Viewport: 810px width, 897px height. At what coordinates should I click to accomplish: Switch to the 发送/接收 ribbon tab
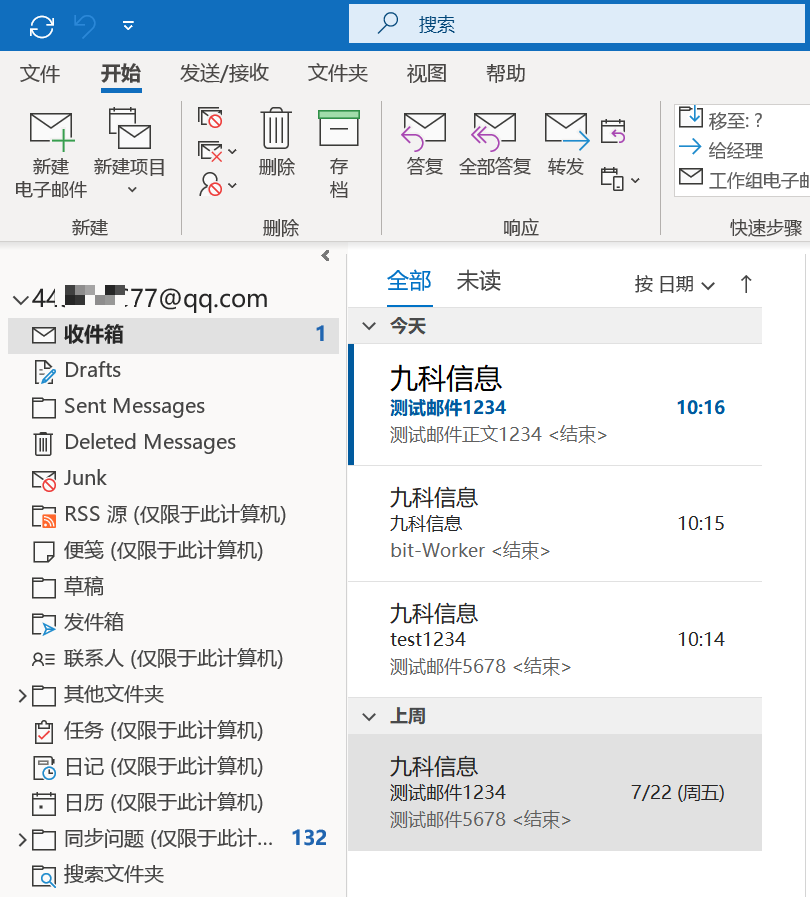pyautogui.click(x=224, y=73)
